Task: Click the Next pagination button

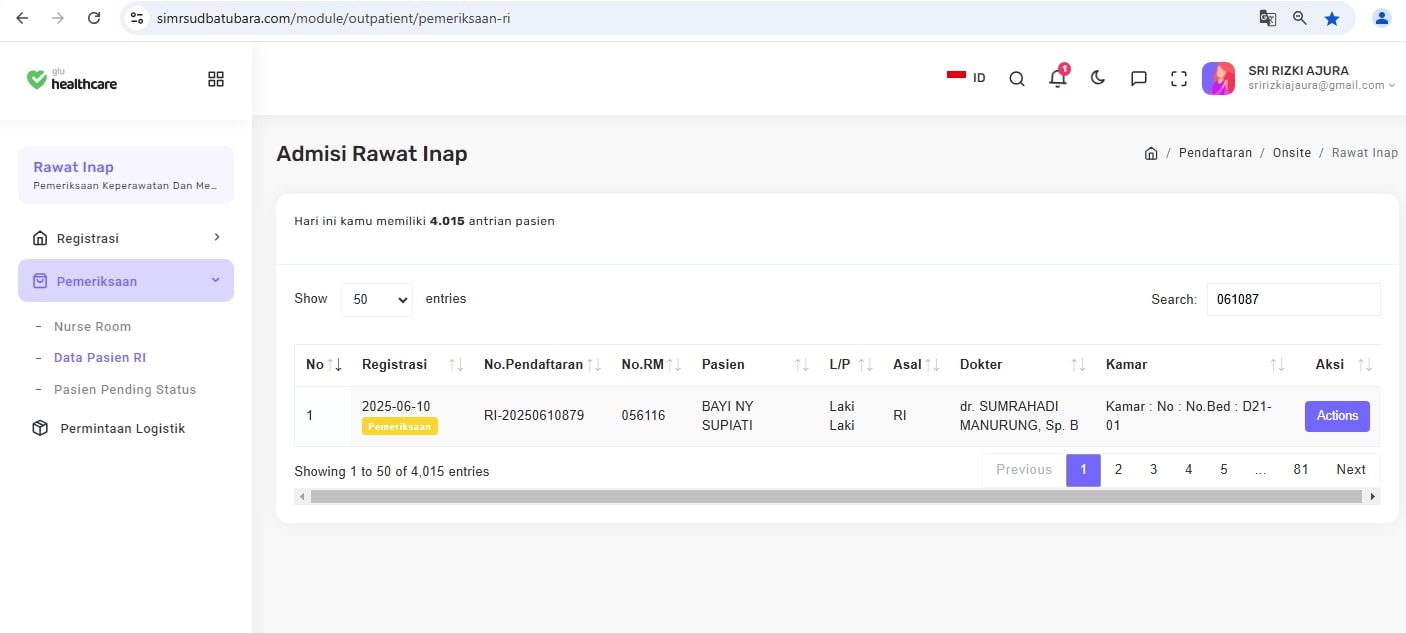Action: point(1351,470)
